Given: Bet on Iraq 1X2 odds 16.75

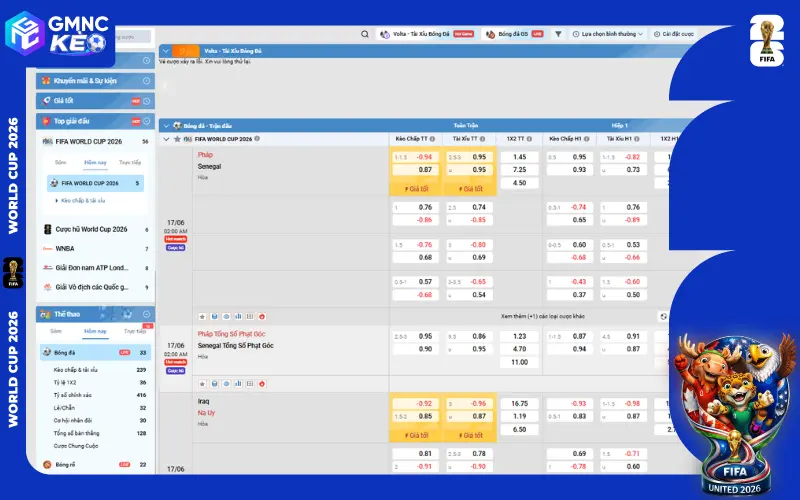Looking at the screenshot, I should (519, 404).
